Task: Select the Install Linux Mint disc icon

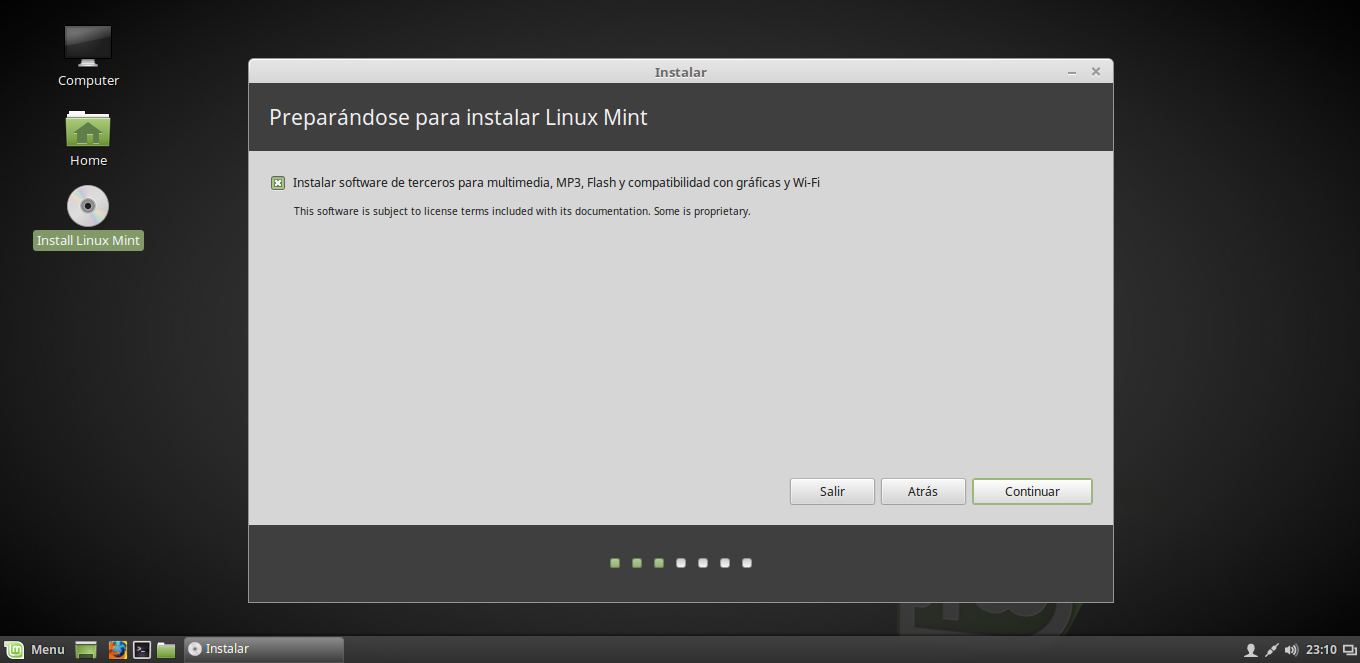Action: (88, 217)
